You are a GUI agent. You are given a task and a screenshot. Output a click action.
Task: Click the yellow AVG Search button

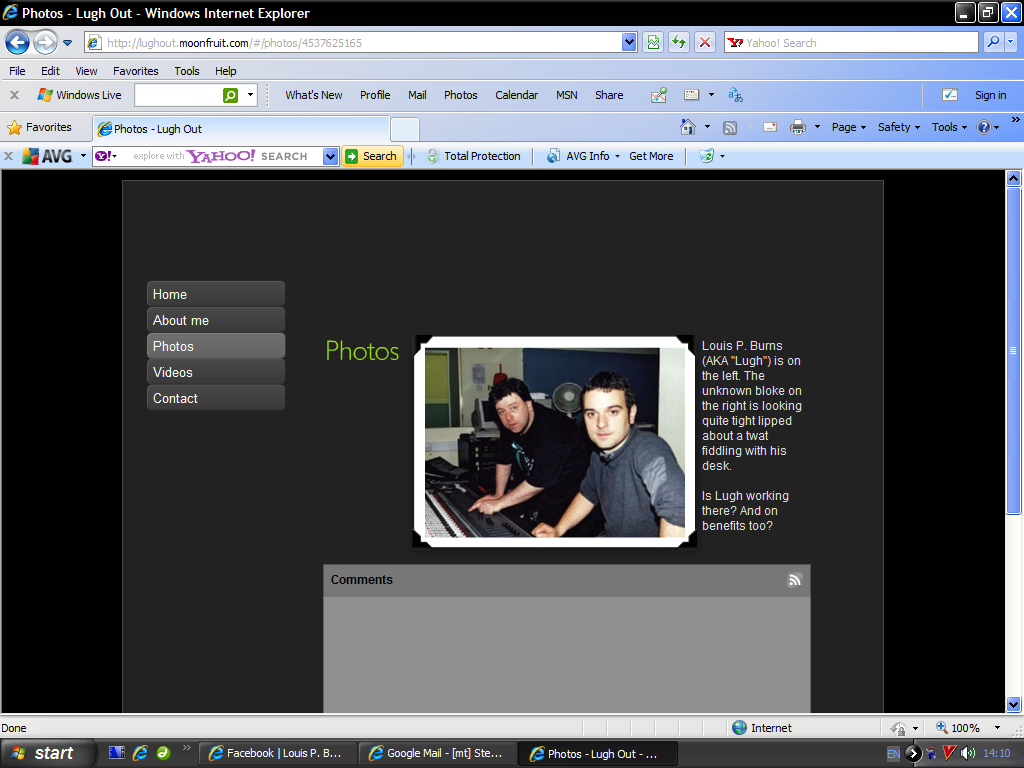point(371,156)
